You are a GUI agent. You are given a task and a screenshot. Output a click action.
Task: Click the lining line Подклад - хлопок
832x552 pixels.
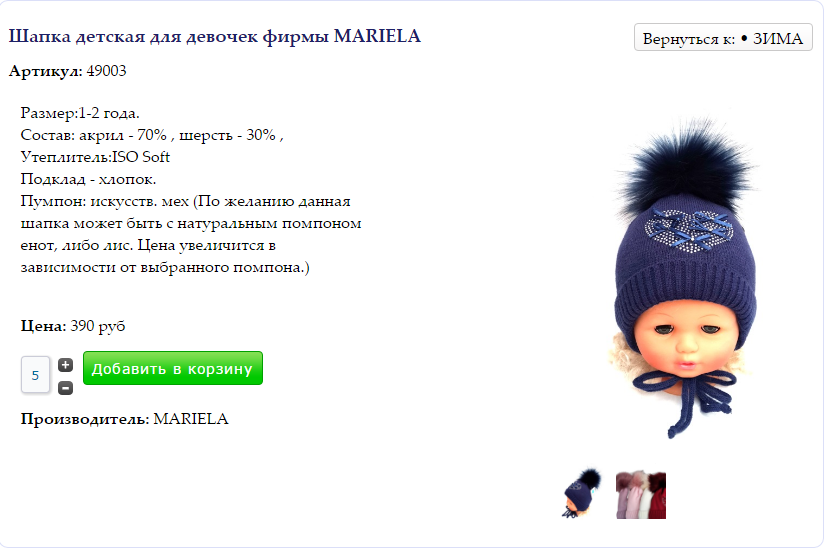[x=88, y=179]
